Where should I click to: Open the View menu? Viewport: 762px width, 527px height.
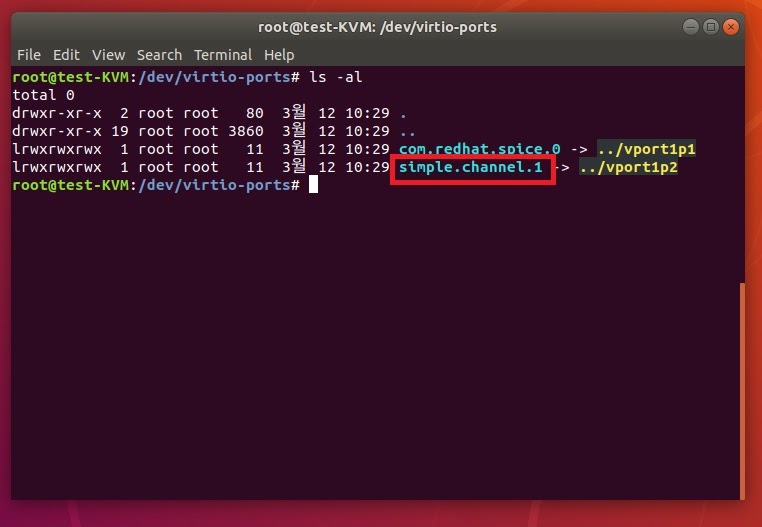(108, 55)
